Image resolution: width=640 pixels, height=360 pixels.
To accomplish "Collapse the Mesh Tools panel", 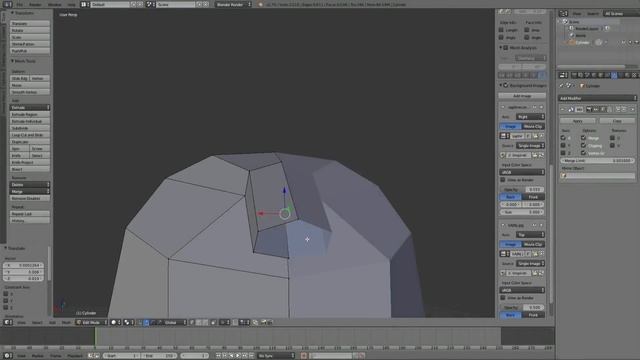I will click(12, 61).
